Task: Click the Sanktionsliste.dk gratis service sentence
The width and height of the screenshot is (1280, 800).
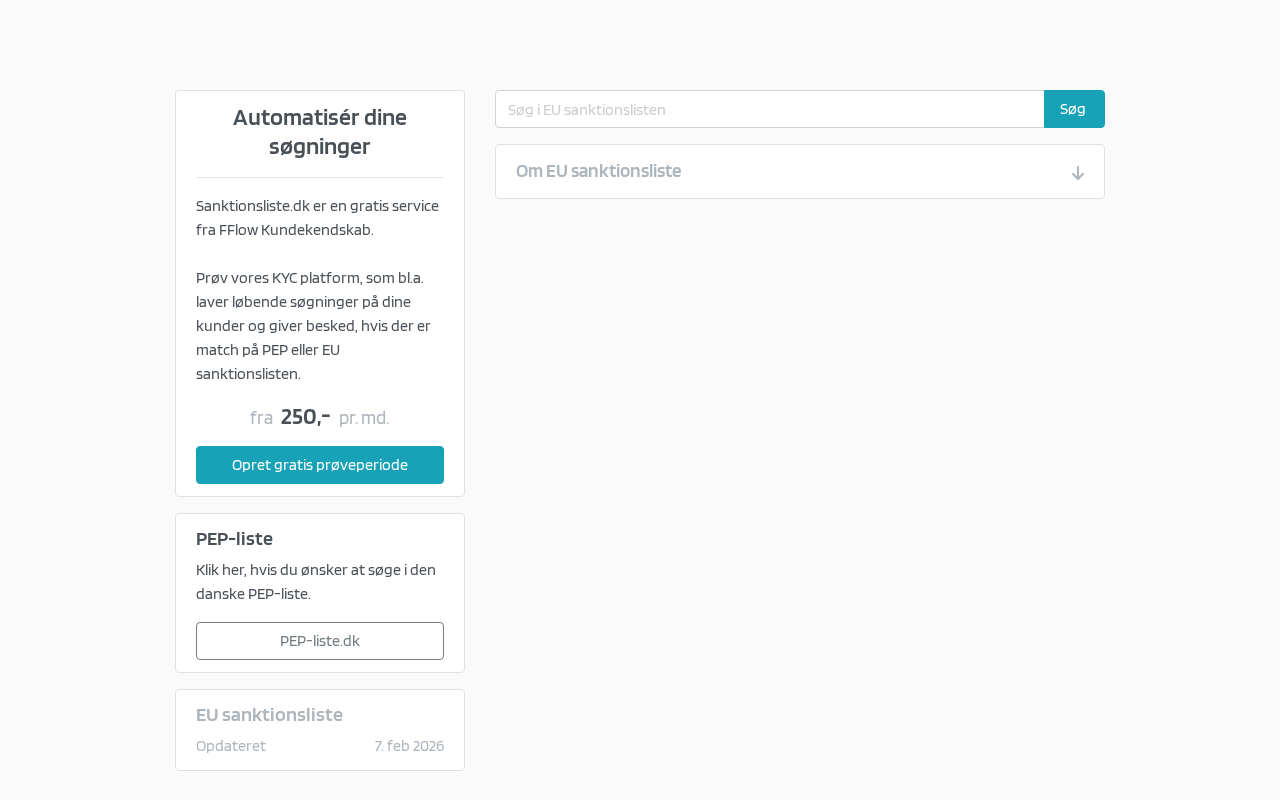Action: tap(317, 206)
